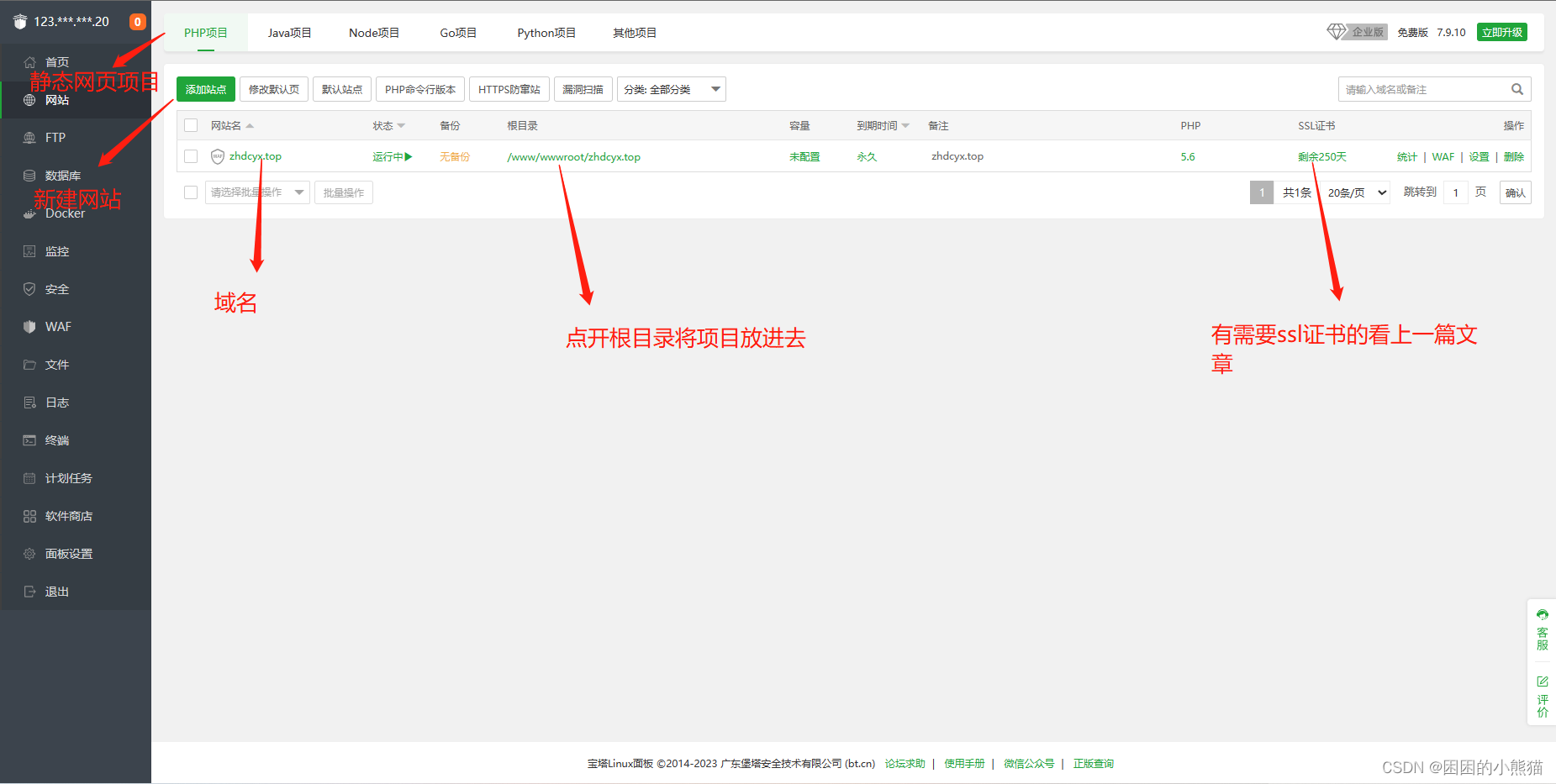Click the 评价 feedback edit icon
The height and width of the screenshot is (784, 1556).
(x=1543, y=681)
